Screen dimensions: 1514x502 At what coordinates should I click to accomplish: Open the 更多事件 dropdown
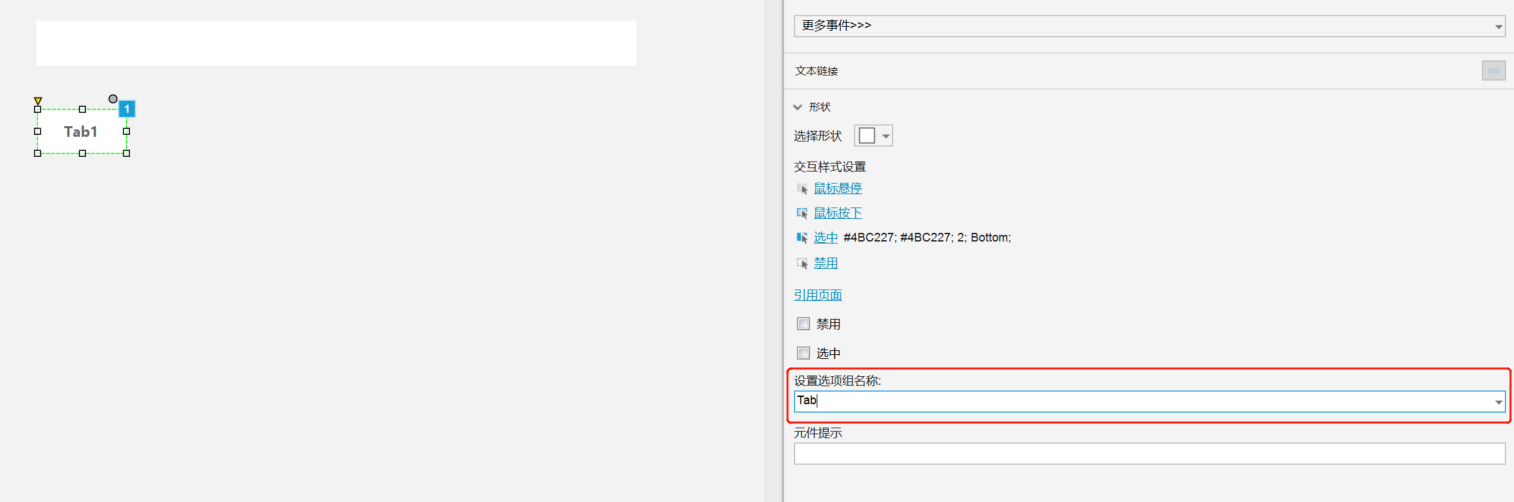(x=1149, y=25)
